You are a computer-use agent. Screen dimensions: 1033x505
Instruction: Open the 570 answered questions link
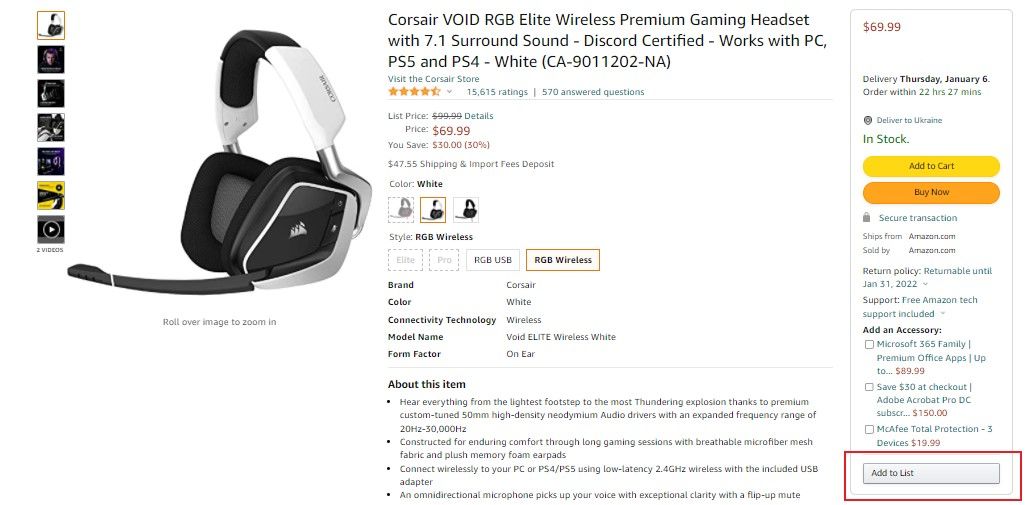coord(593,92)
